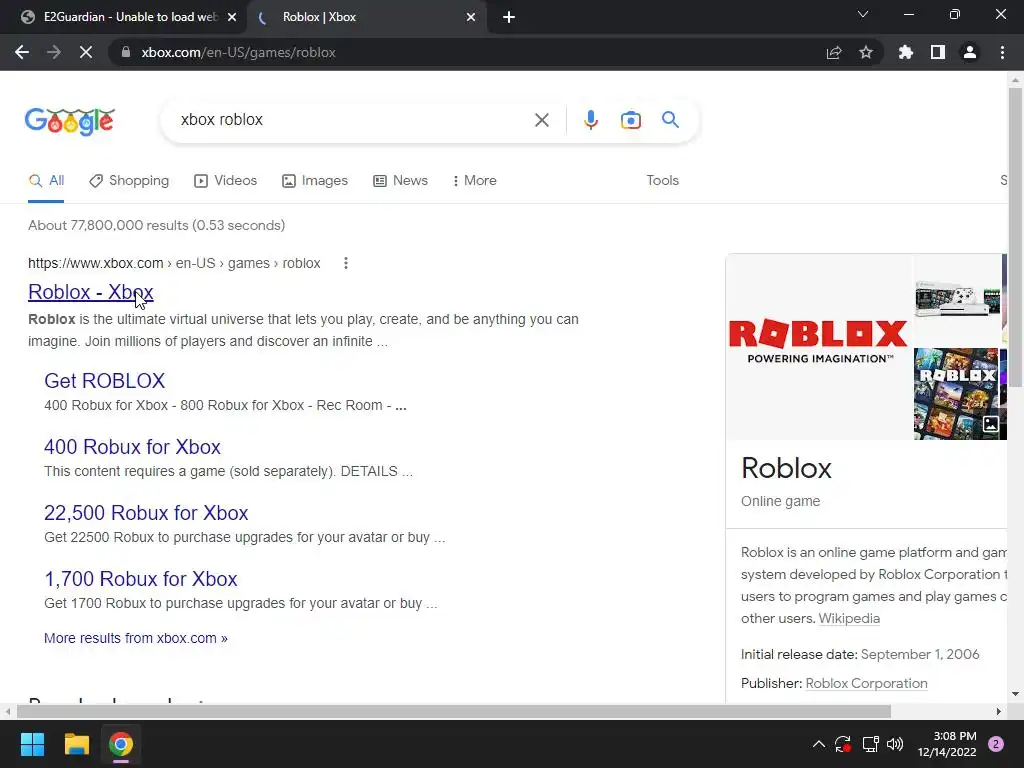Image resolution: width=1024 pixels, height=768 pixels.
Task: Close the E2Guardian tab
Action: pos(232,17)
